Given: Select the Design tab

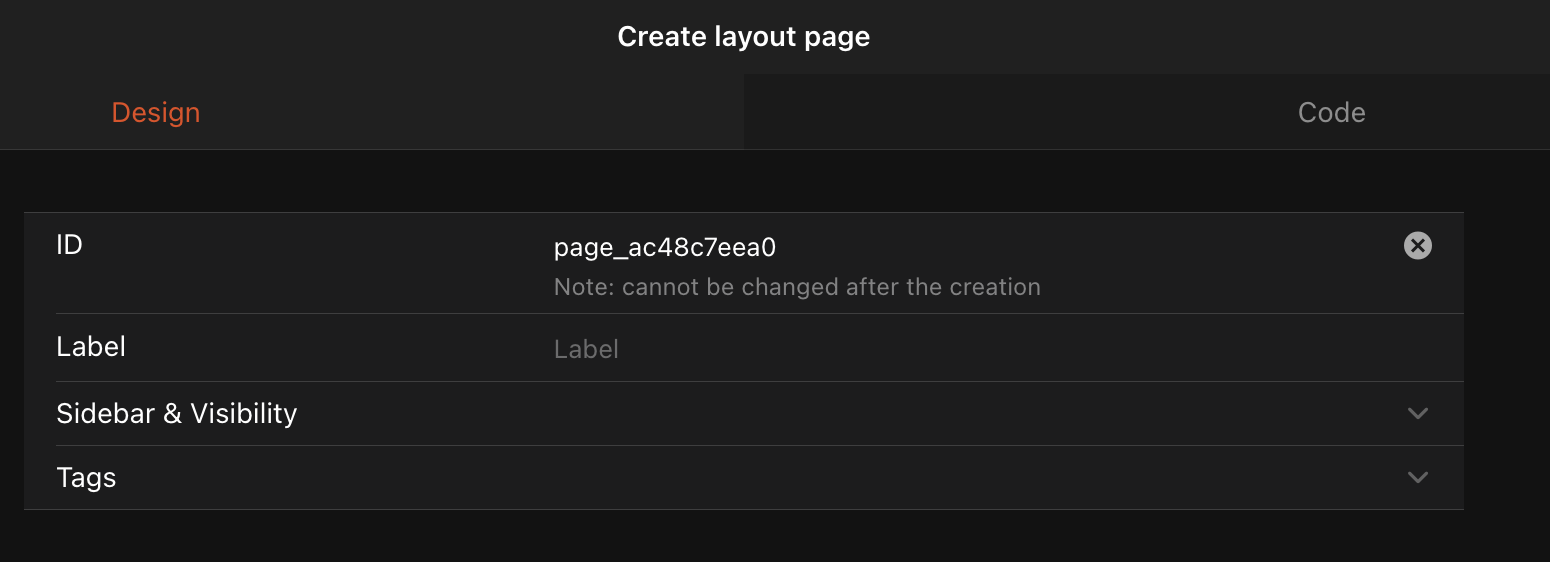Looking at the screenshot, I should coord(156,112).
